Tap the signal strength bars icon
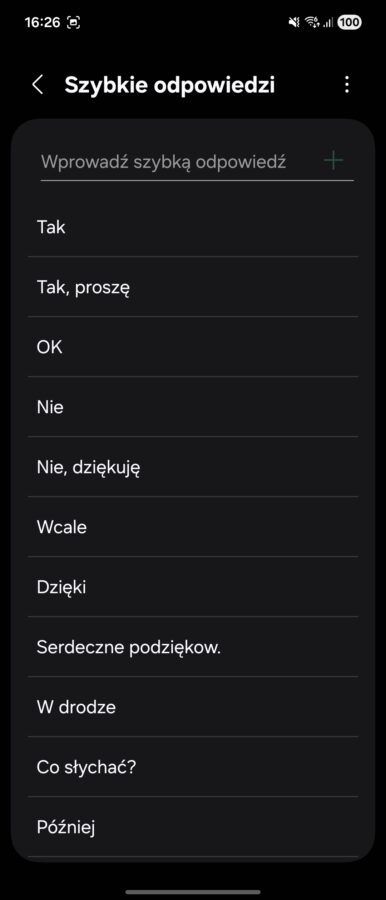The width and height of the screenshot is (386, 900). [x=328, y=22]
